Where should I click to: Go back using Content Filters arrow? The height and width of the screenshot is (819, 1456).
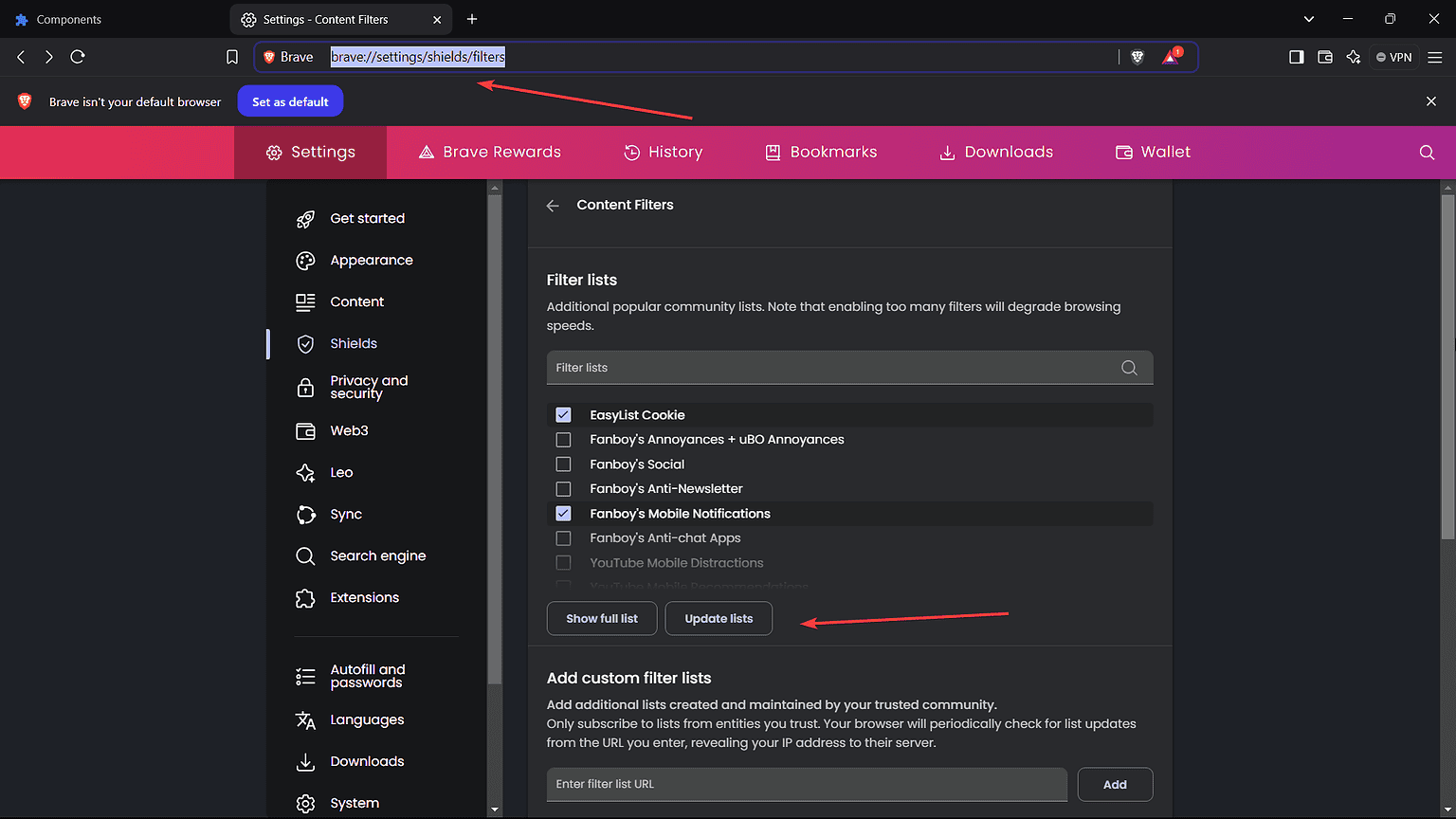click(x=553, y=205)
